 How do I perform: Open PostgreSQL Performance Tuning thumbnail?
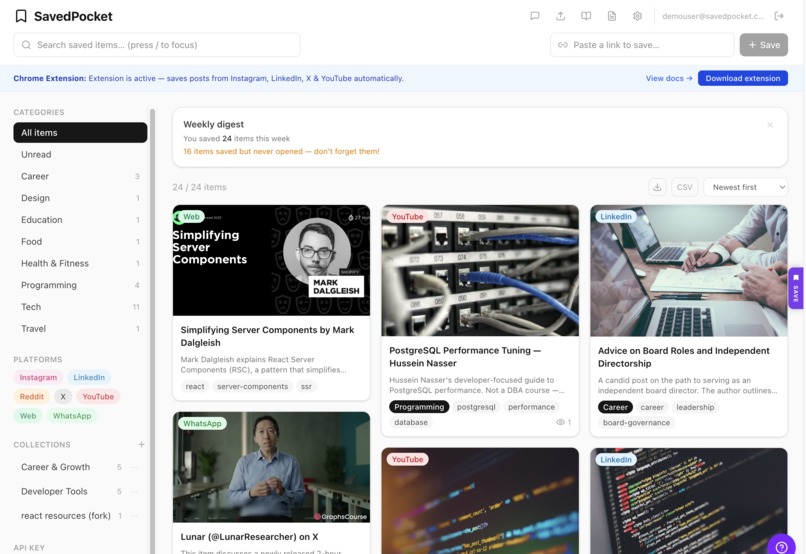(480, 271)
